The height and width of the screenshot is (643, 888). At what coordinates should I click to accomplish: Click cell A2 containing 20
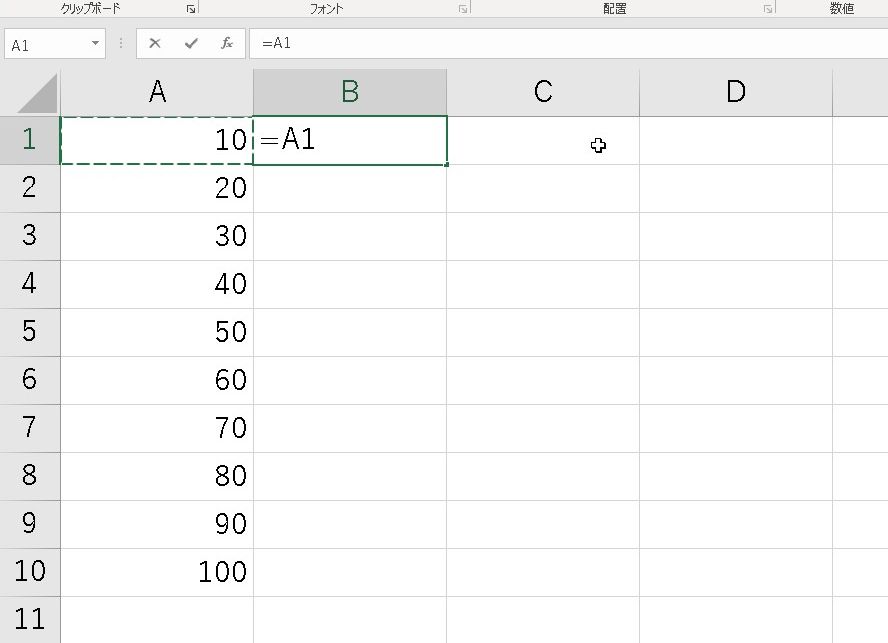(157, 188)
